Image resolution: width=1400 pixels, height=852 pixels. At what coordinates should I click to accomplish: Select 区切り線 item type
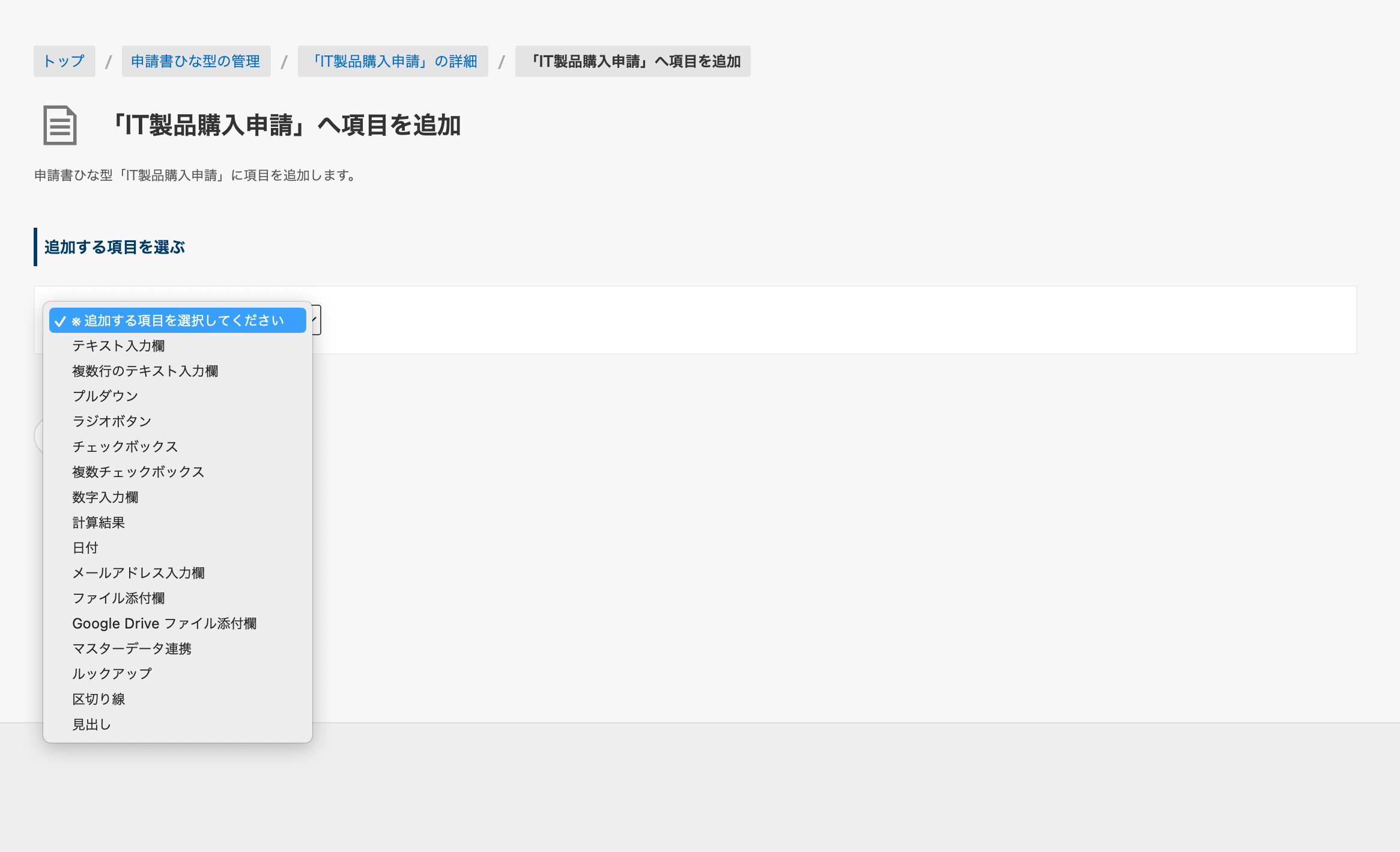(x=178, y=699)
